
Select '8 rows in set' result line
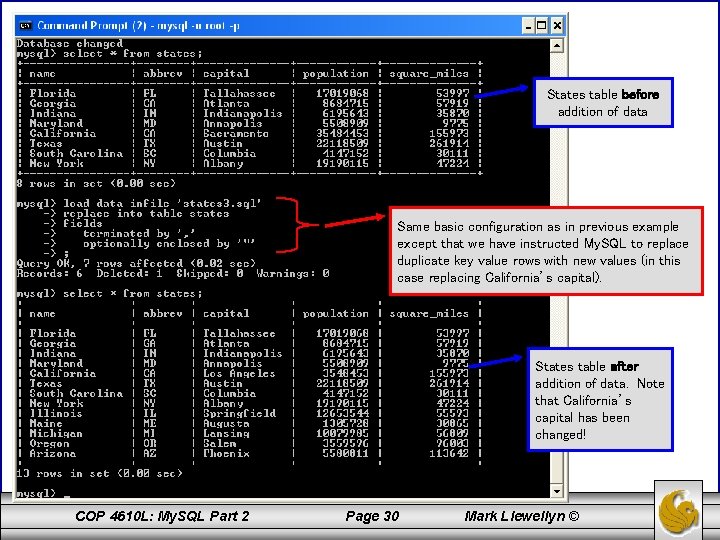(x=96, y=184)
